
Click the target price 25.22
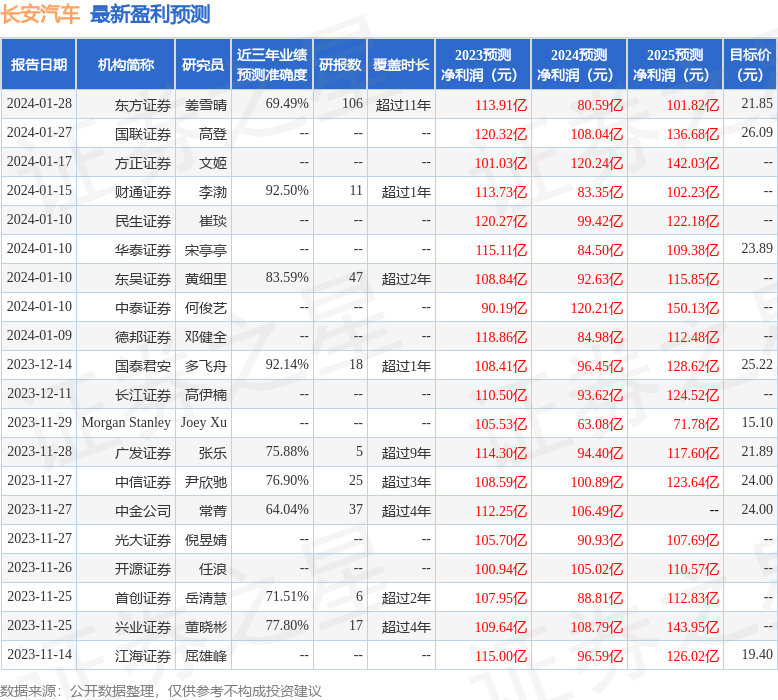757,365
